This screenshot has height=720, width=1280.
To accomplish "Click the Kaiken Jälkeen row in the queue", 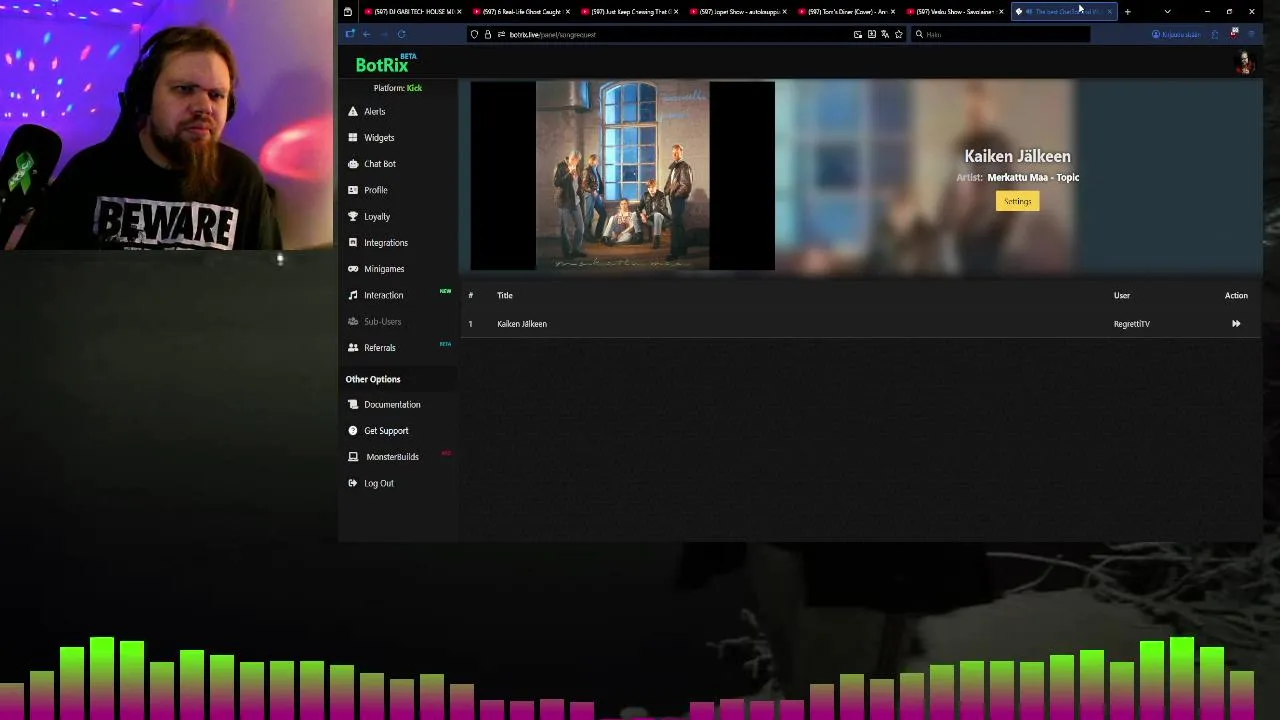I will [x=860, y=324].
